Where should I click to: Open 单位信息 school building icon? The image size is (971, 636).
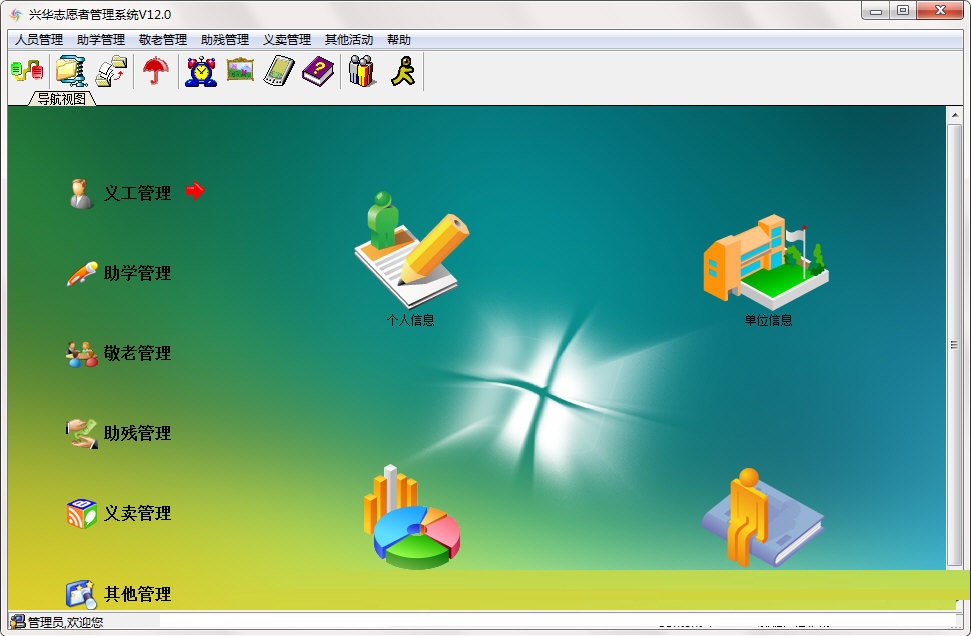click(x=766, y=261)
